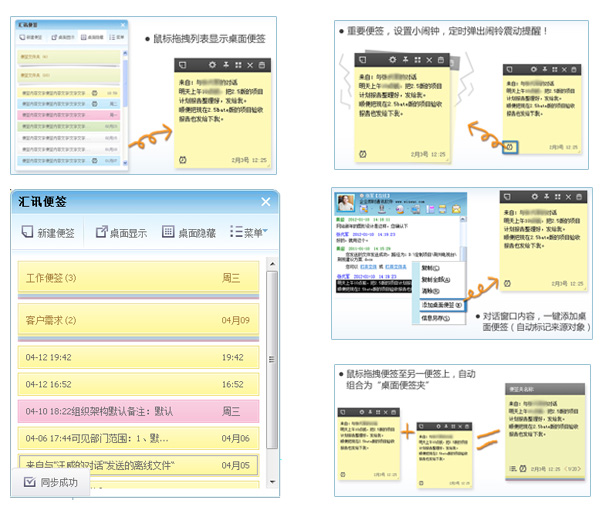Screen dimensions: 602x520
Task: Click X icon on the note beside small list window
Action: (x=250, y=65)
